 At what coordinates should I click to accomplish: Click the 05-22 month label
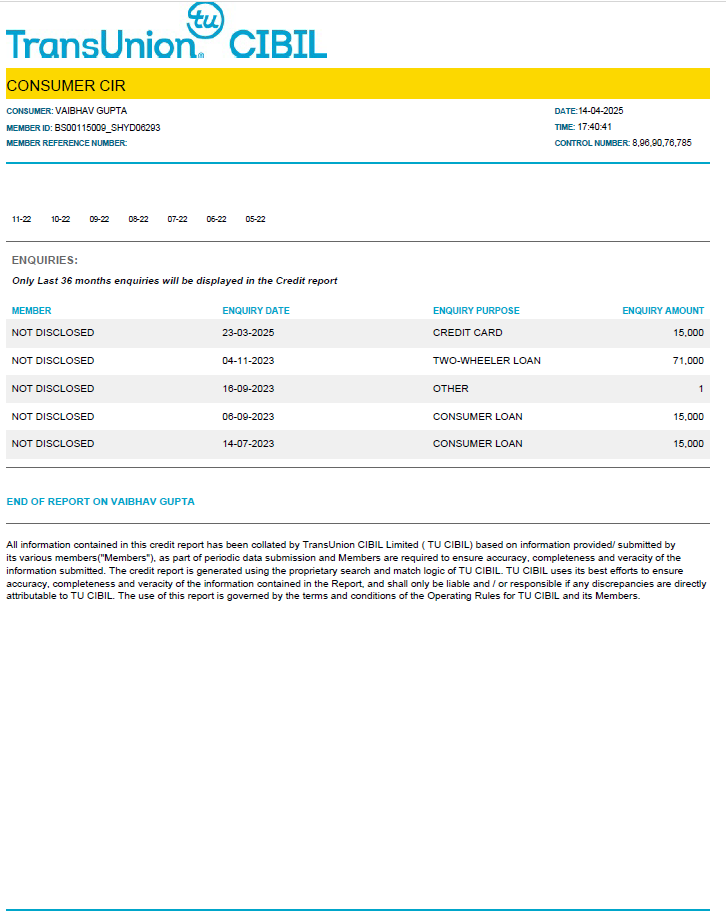255,219
